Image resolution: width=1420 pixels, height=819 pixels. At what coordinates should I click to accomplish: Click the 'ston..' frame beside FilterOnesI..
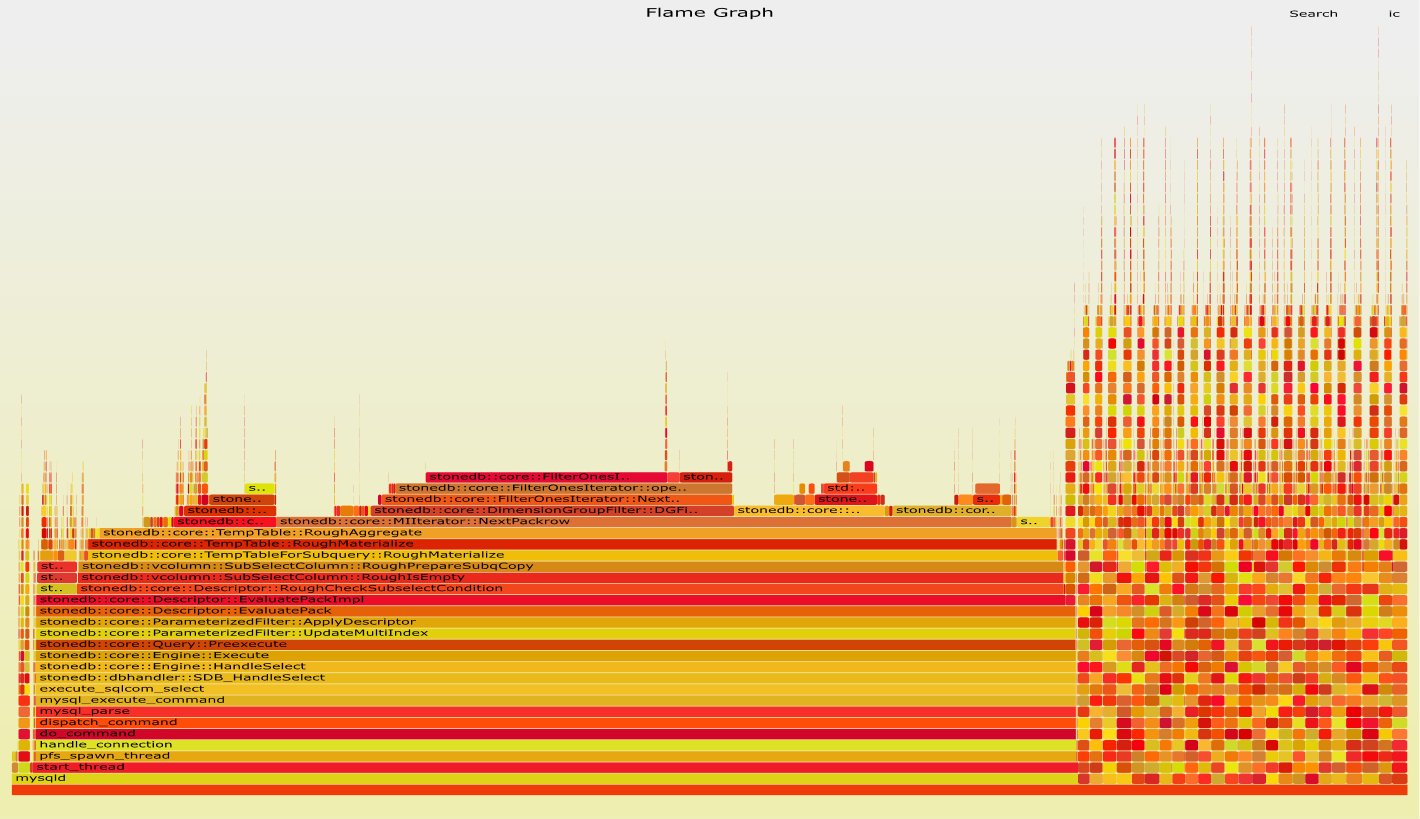[x=706, y=478]
